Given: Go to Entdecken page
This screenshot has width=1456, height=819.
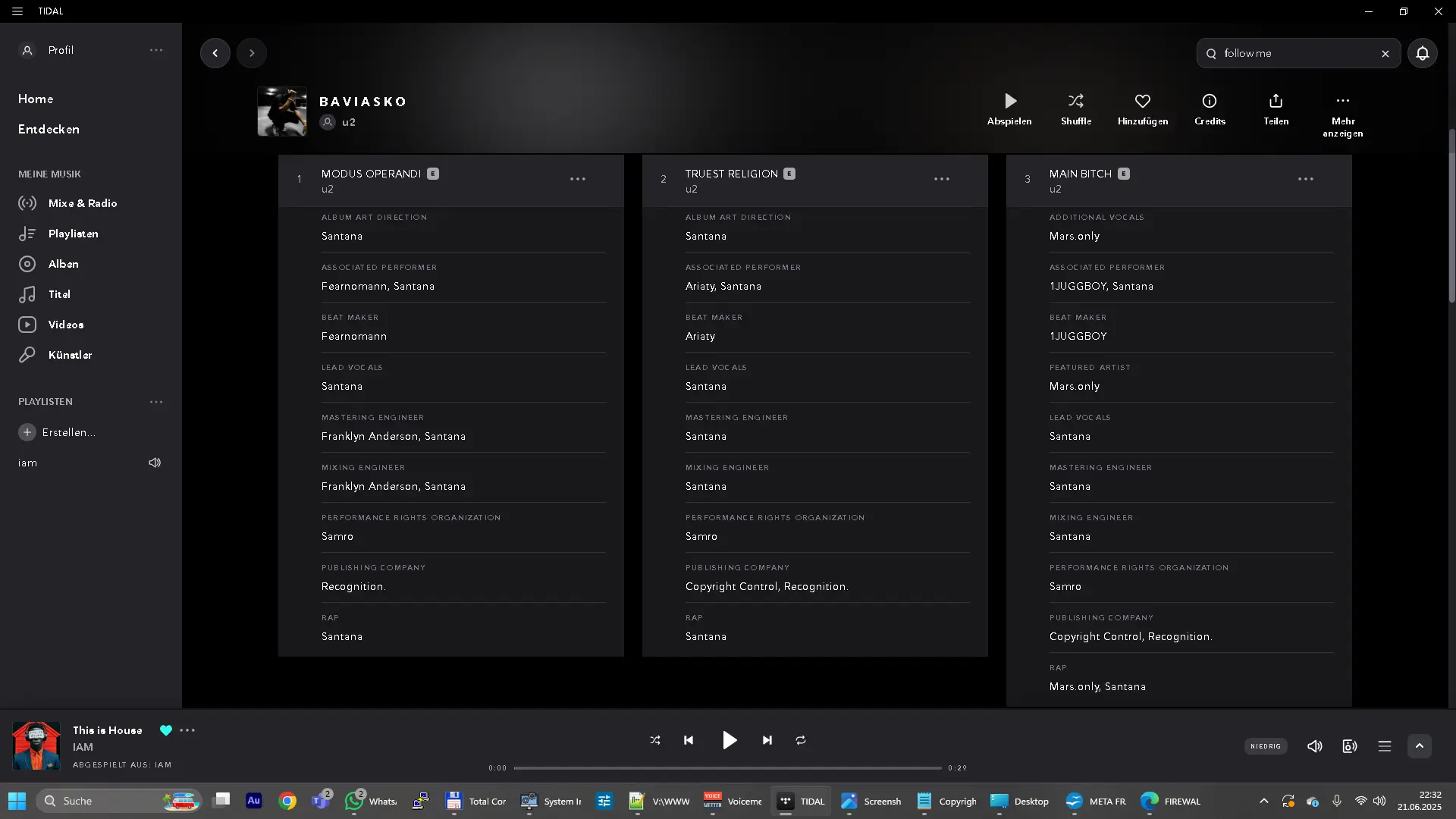Looking at the screenshot, I should point(49,130).
